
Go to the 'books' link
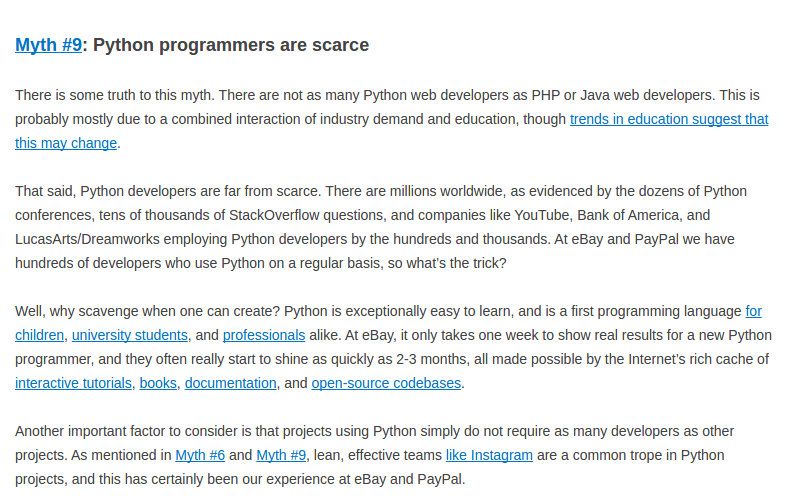pos(158,383)
